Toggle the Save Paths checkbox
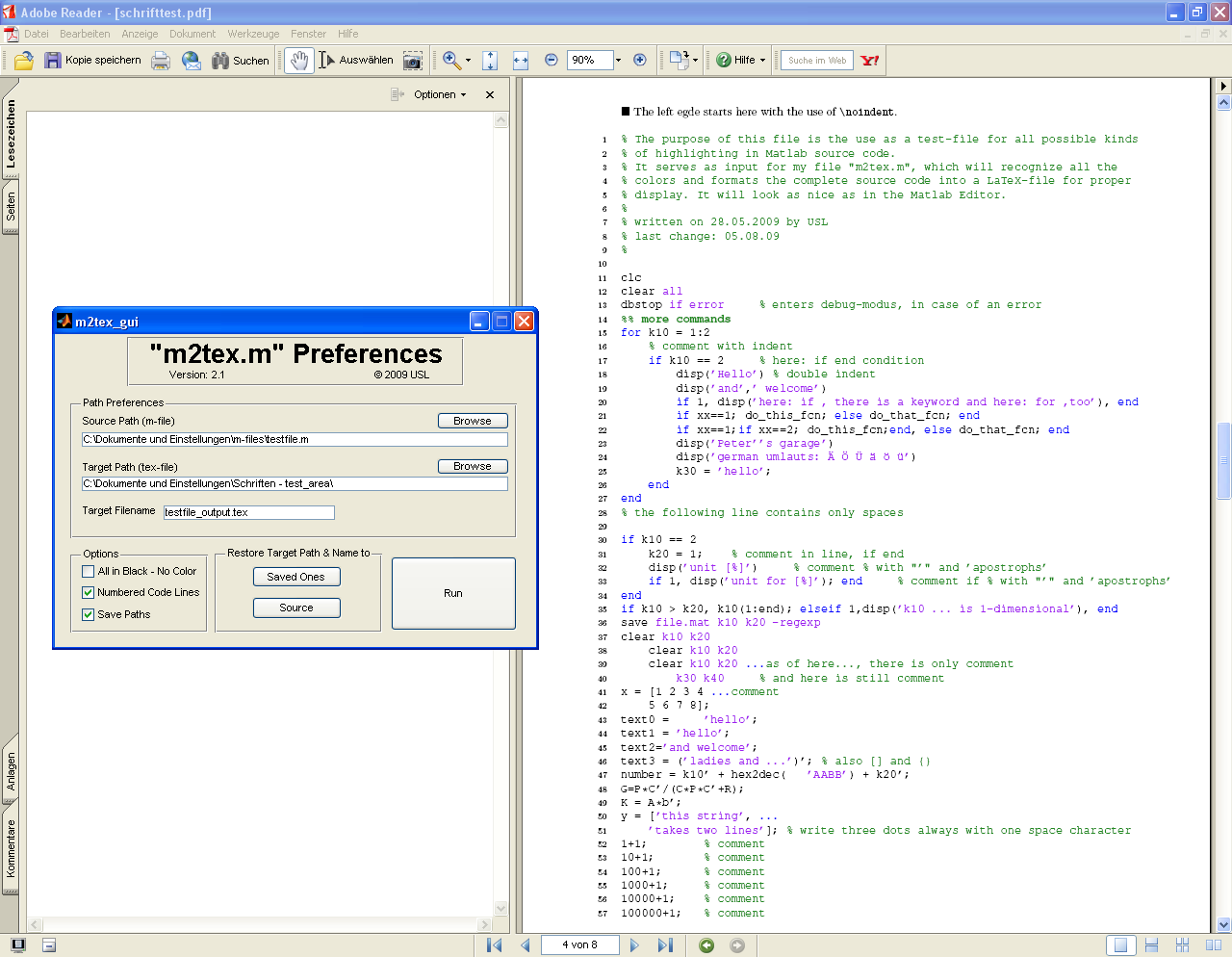 click(89, 614)
